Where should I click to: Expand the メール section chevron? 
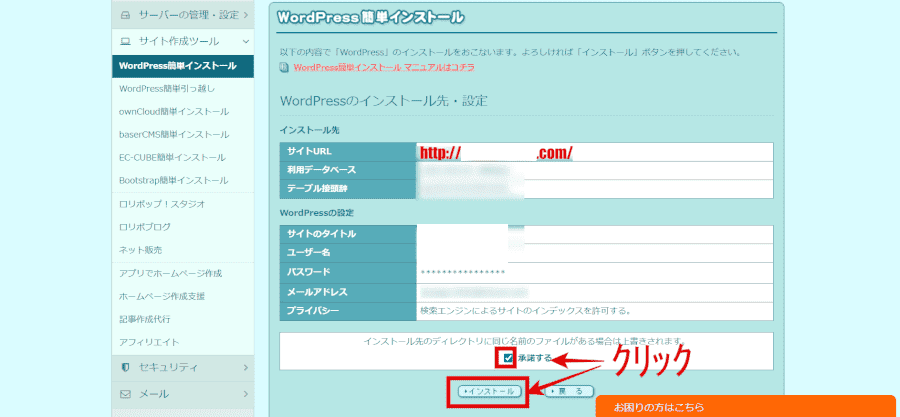coord(246,395)
